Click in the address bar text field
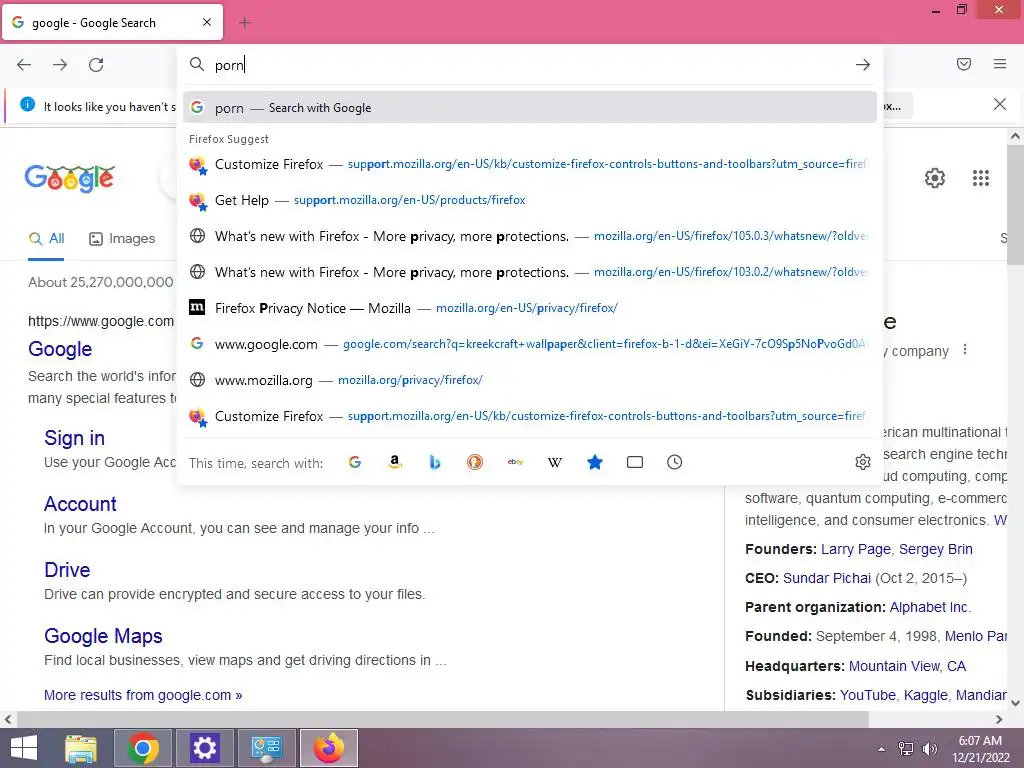The image size is (1024, 768). (529, 65)
